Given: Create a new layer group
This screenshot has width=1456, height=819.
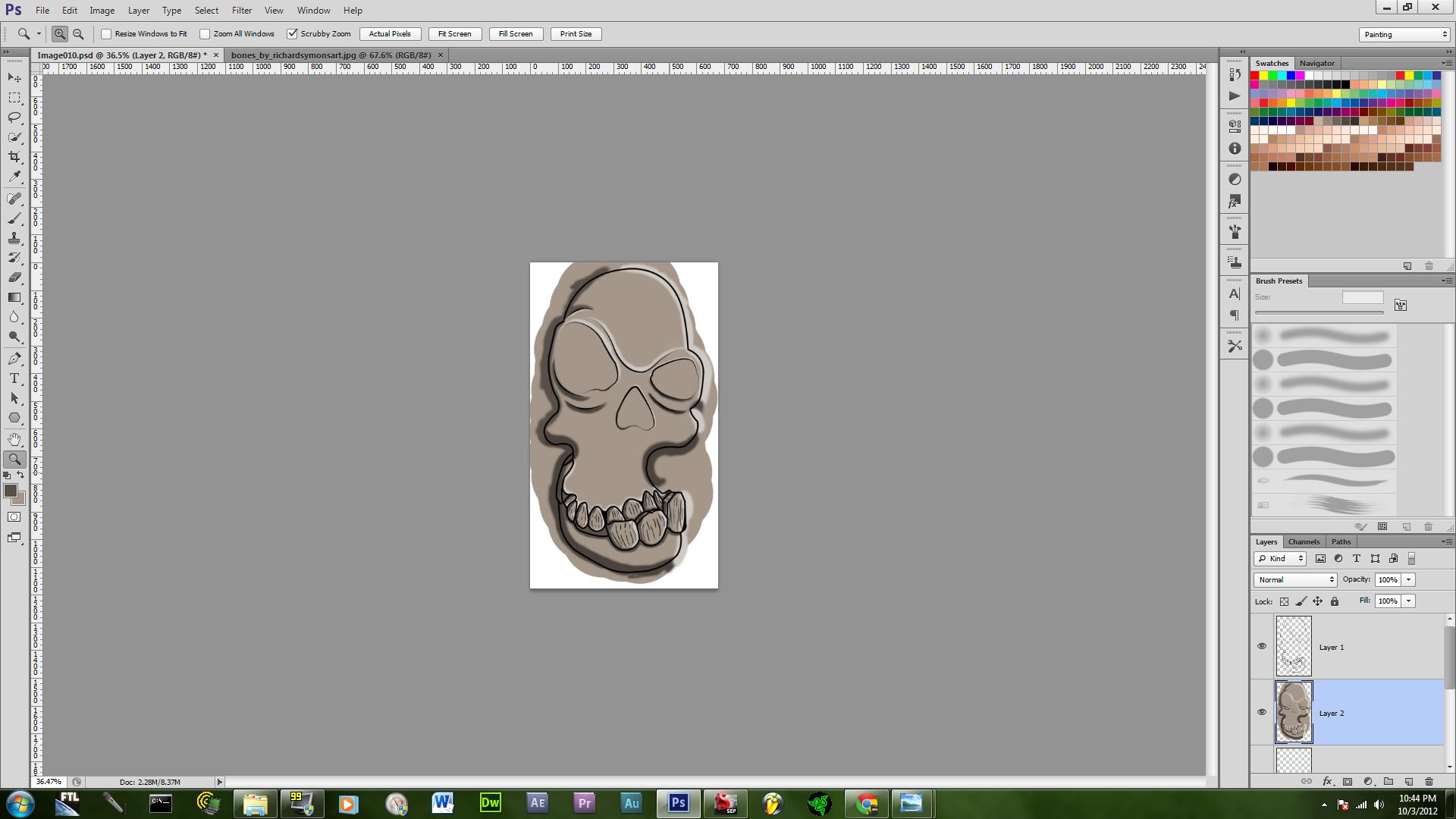Looking at the screenshot, I should pos(1389,781).
